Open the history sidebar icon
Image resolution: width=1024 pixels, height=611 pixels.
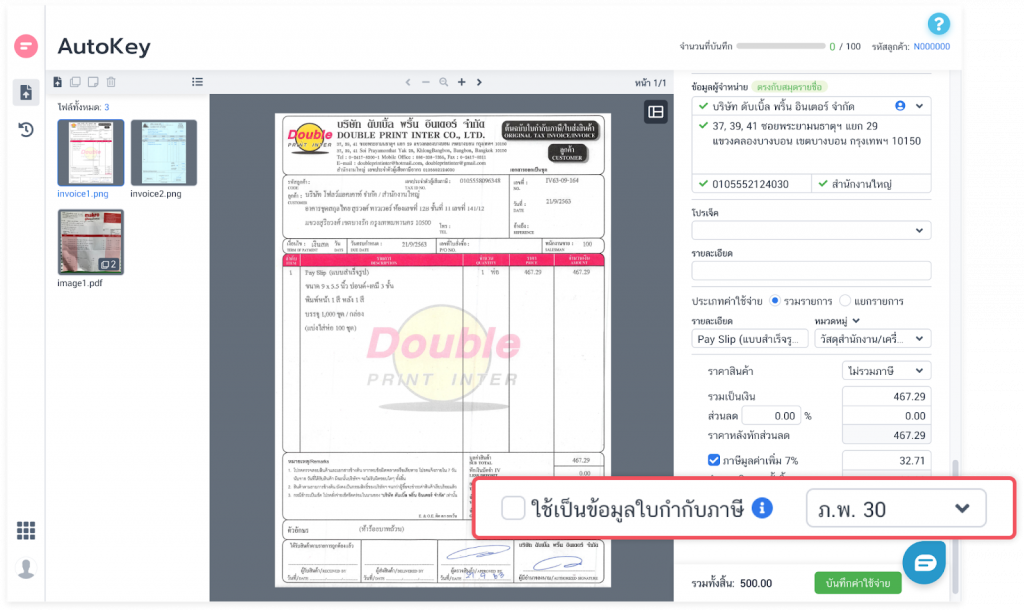[x=27, y=129]
